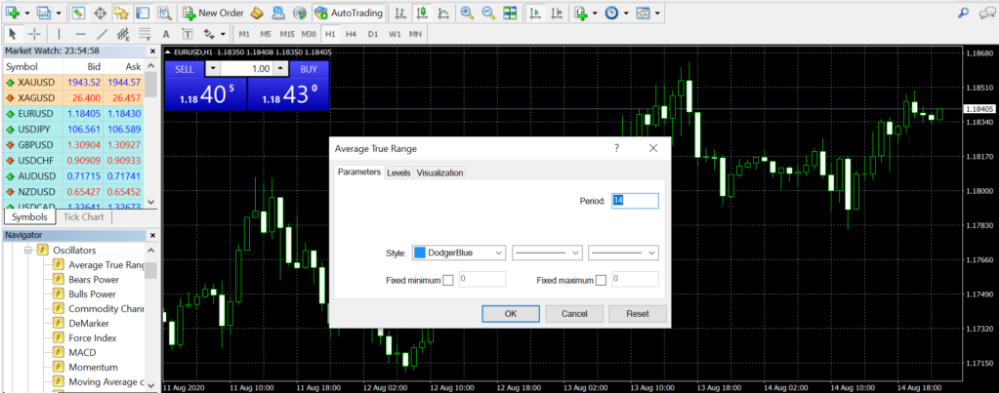
Task: Enable the Fixed minimum checkbox
Action: (x=448, y=280)
